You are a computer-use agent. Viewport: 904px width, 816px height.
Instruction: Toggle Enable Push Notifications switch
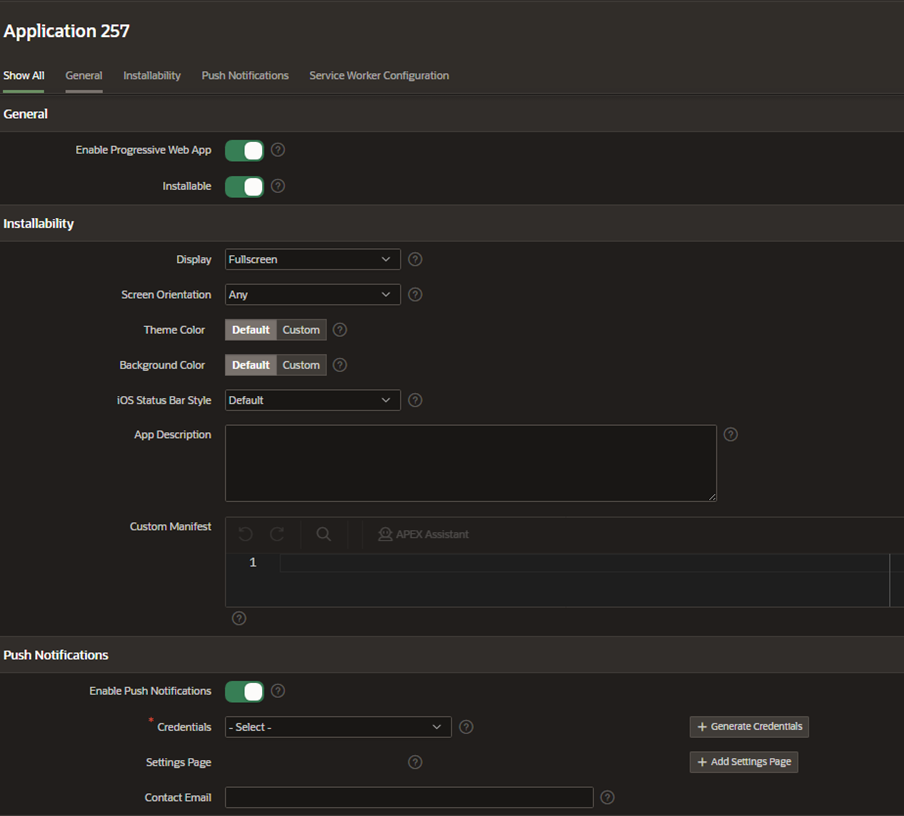click(x=244, y=691)
